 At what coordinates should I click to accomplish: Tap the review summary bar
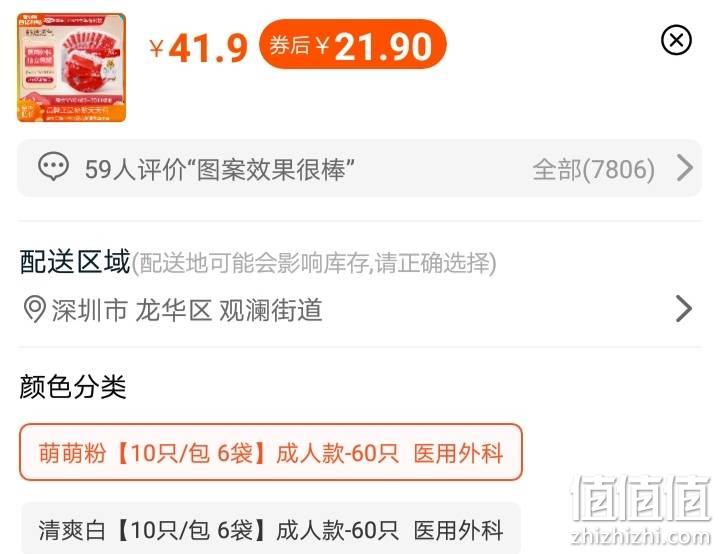coord(360,169)
